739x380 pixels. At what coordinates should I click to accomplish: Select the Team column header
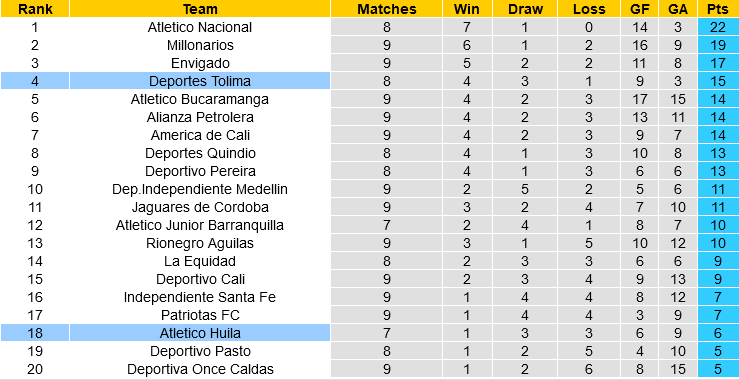point(200,9)
